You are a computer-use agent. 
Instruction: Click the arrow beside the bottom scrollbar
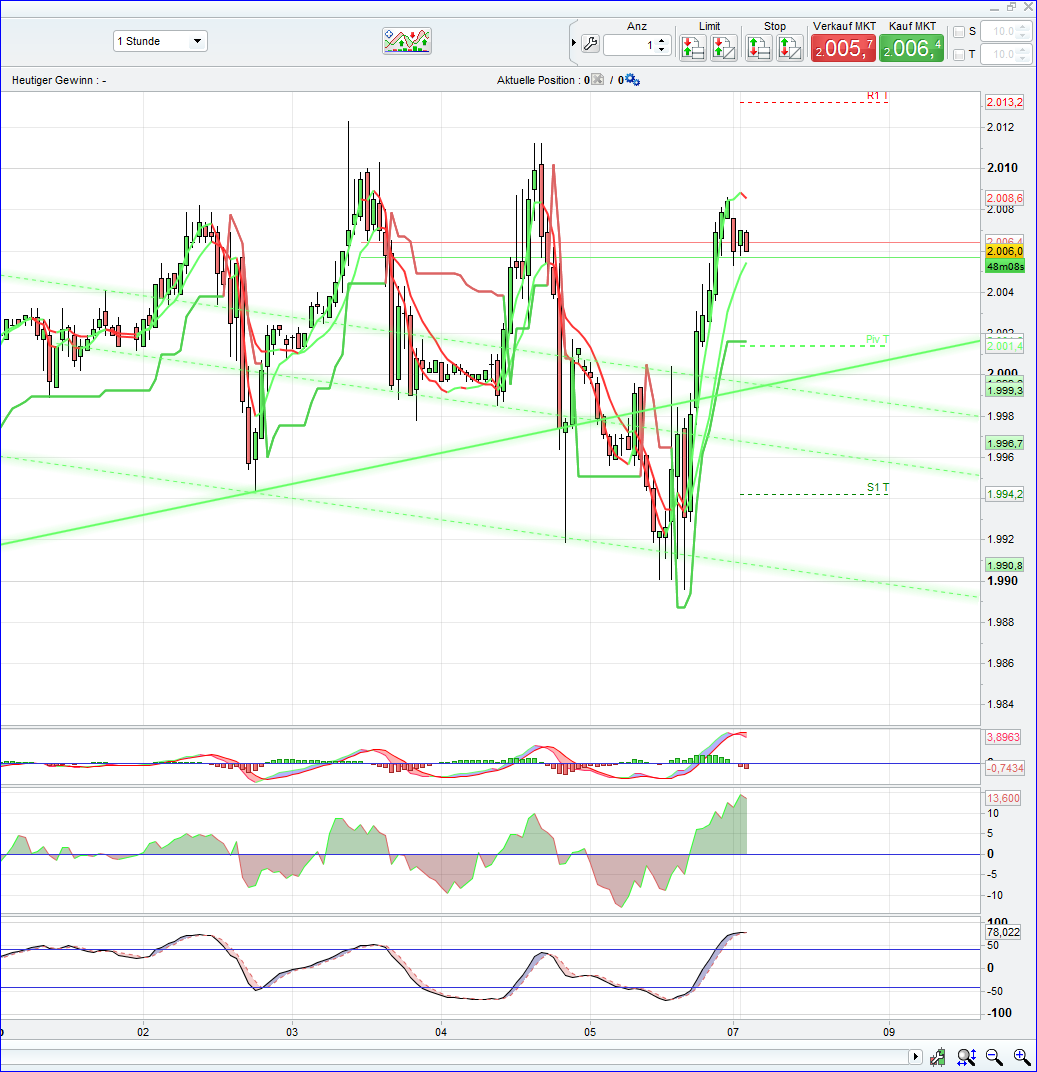pyautogui.click(x=916, y=1057)
